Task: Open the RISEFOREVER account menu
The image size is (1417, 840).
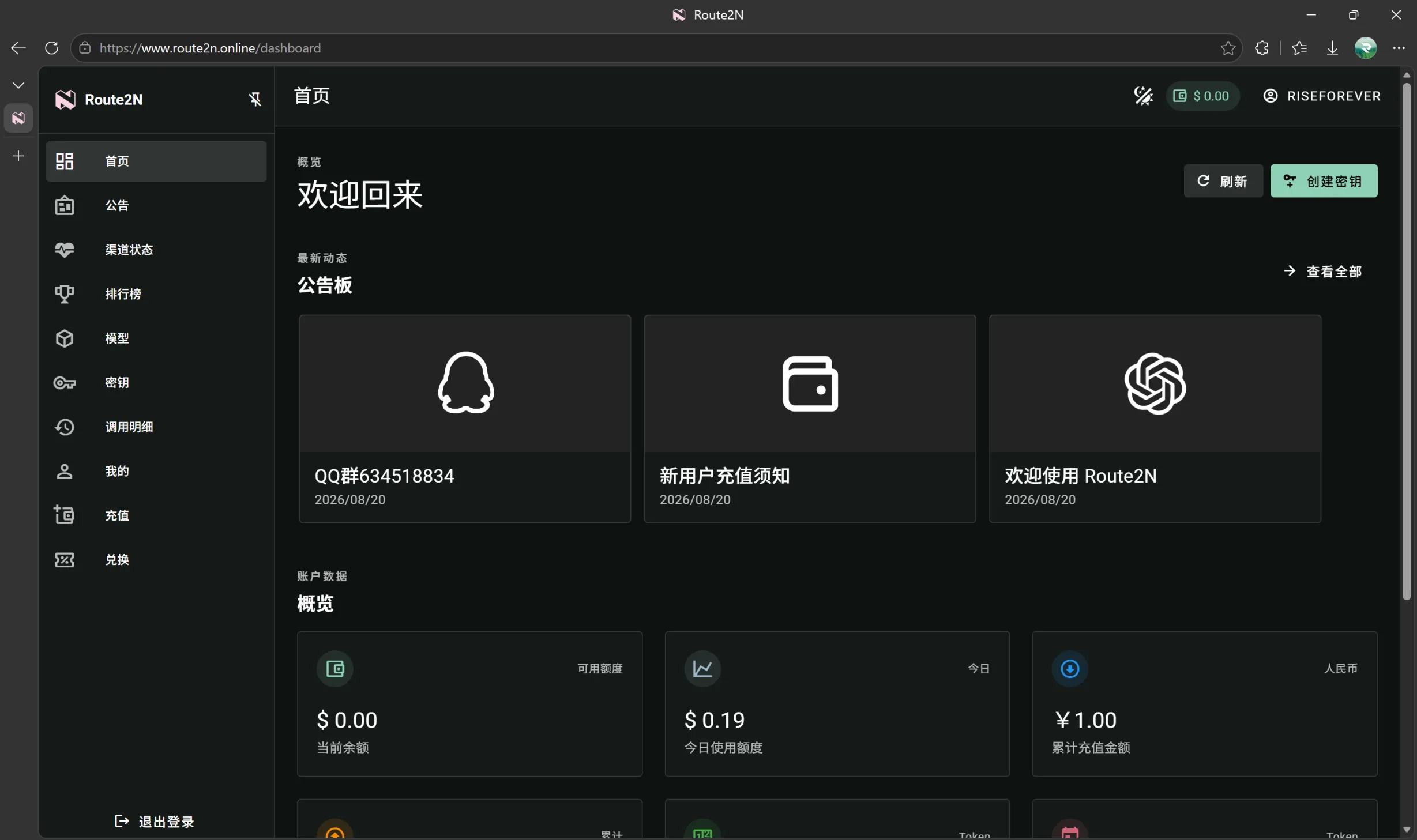Action: click(1322, 96)
